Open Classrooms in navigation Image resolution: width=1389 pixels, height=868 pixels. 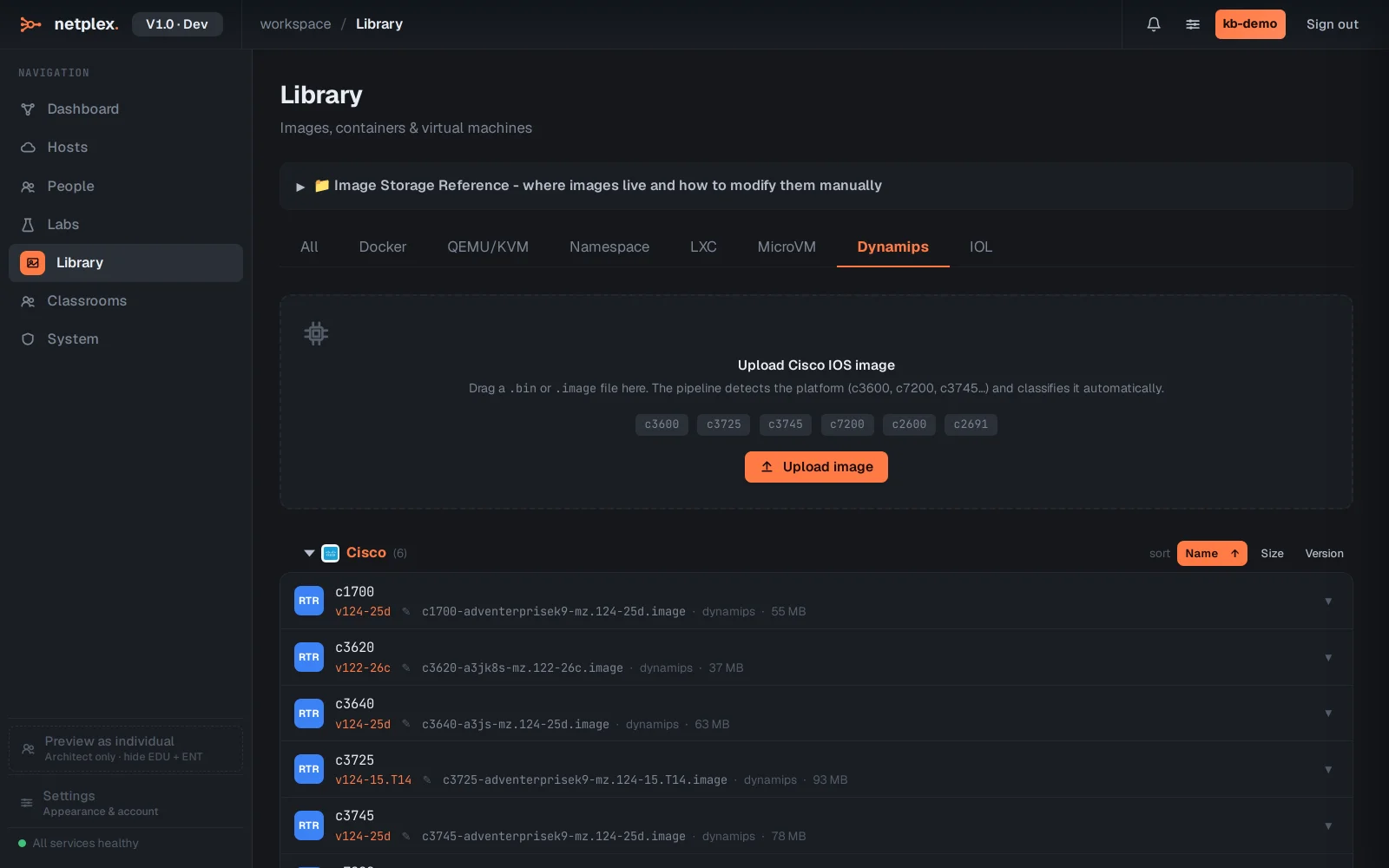[126, 301]
